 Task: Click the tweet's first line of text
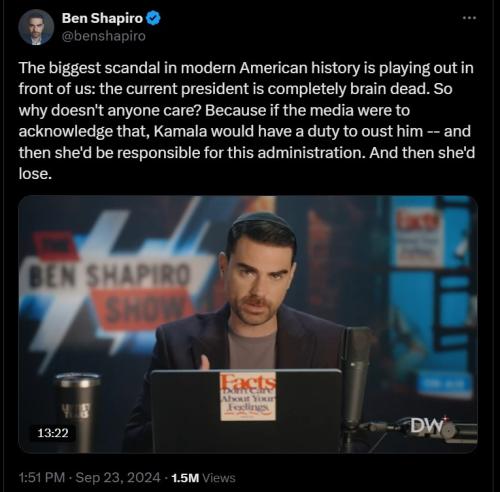[x=246, y=68]
